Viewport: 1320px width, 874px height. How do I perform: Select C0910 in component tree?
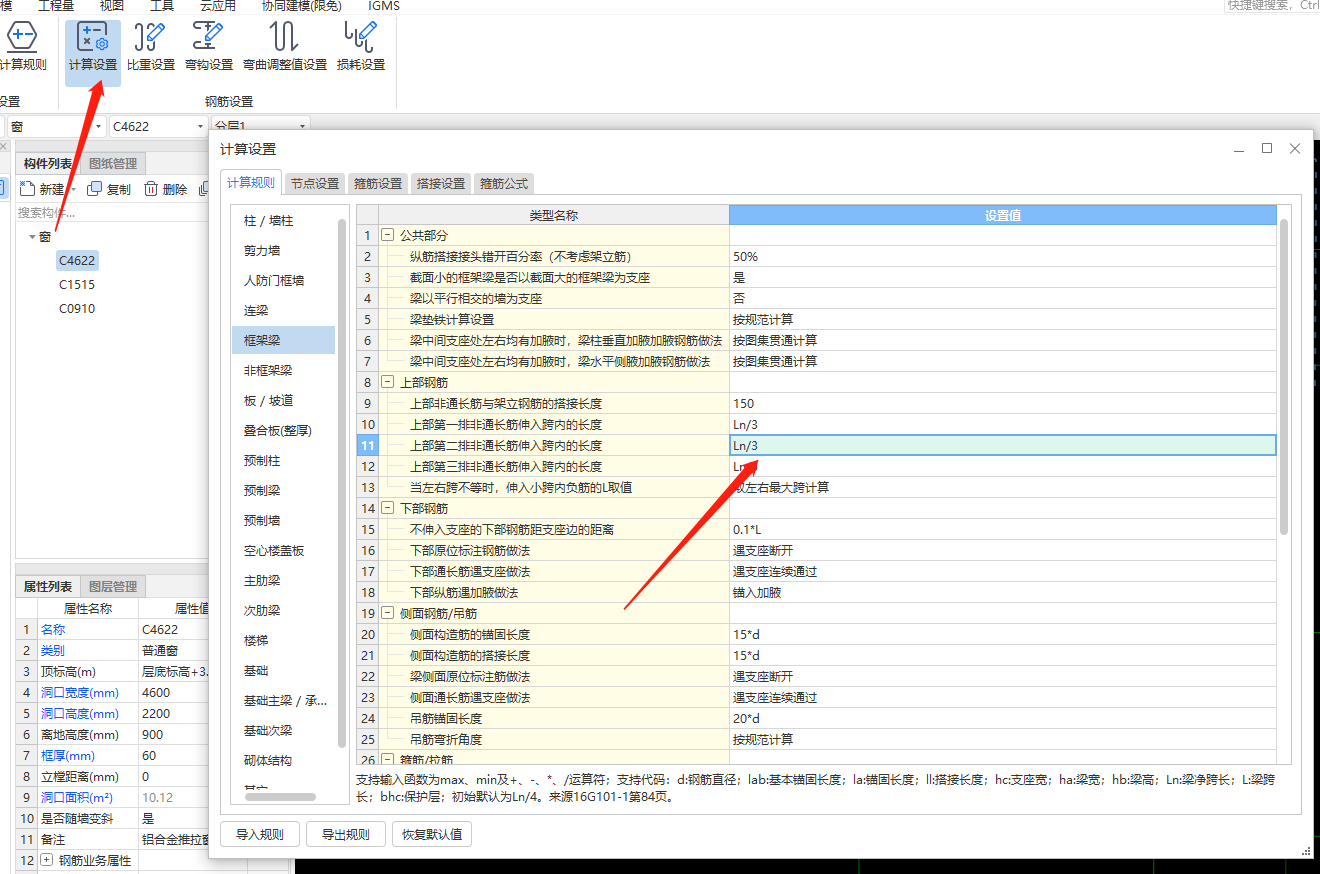(77, 309)
